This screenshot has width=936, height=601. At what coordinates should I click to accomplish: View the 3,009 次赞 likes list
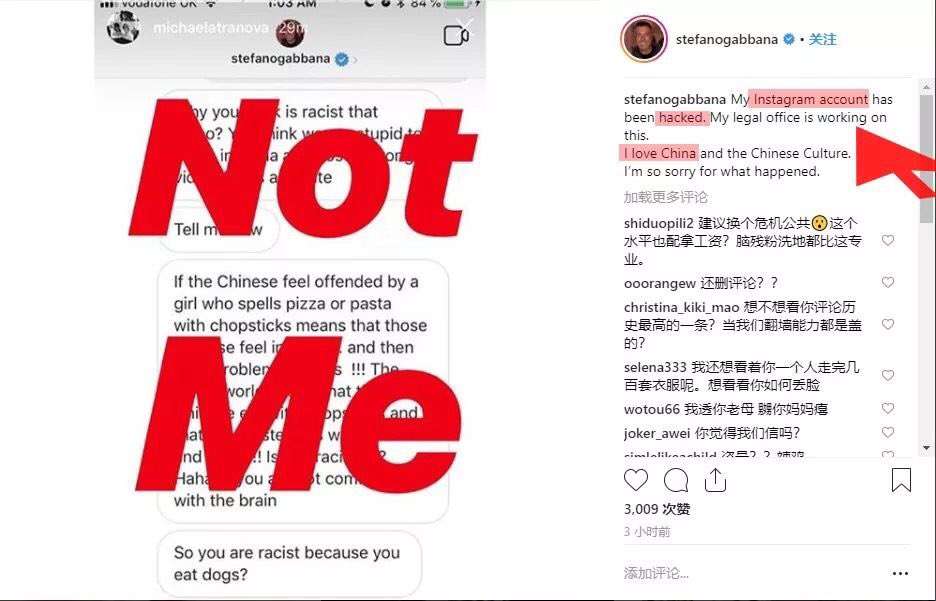click(x=657, y=509)
